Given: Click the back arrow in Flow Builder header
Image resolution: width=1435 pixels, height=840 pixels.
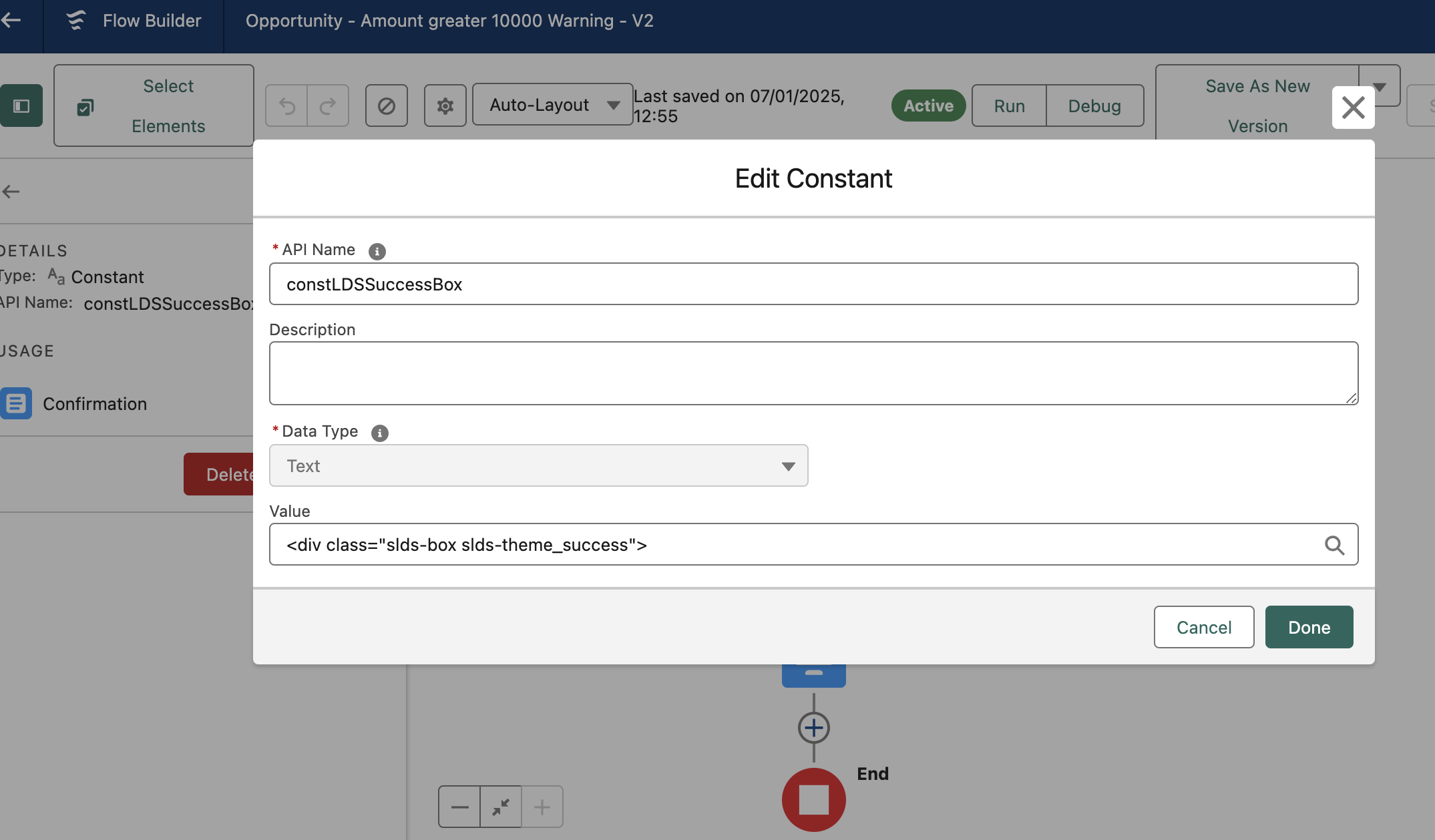Looking at the screenshot, I should pos(11,21).
